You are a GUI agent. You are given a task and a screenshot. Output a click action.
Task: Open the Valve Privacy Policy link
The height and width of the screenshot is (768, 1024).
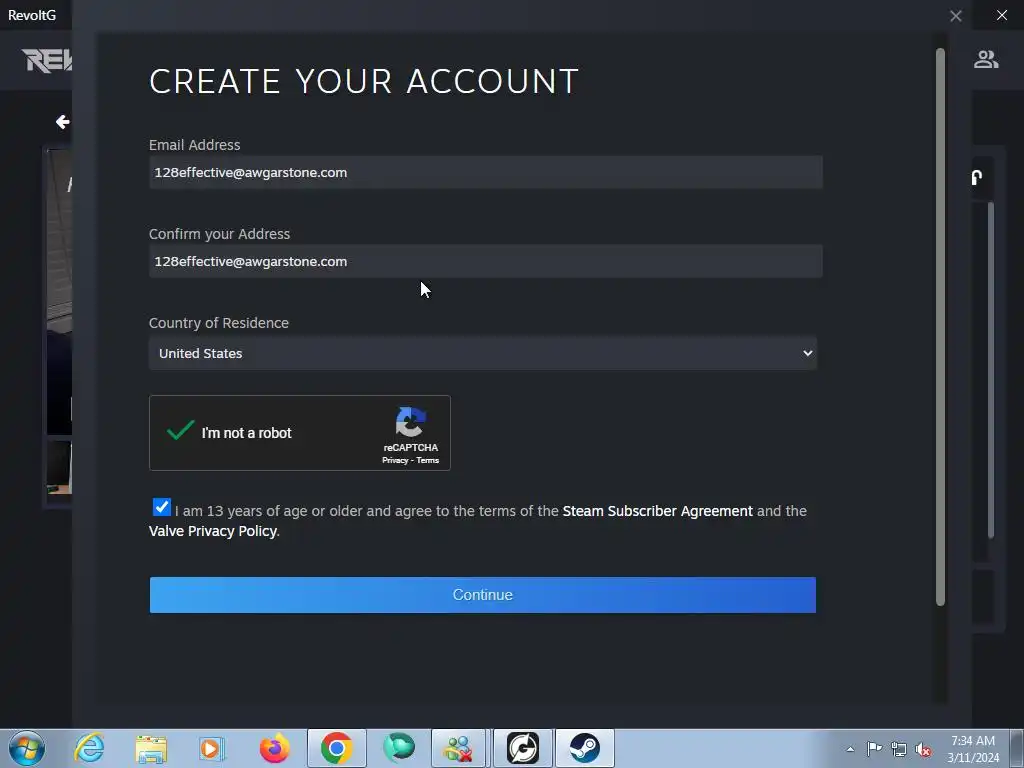213,531
